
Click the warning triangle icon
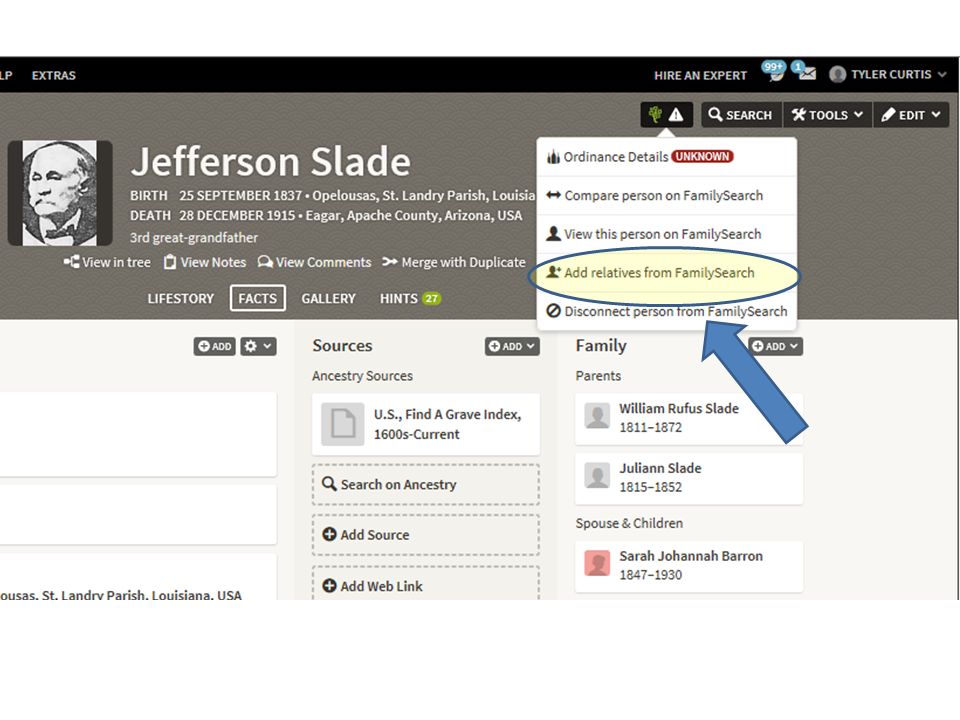tap(676, 114)
